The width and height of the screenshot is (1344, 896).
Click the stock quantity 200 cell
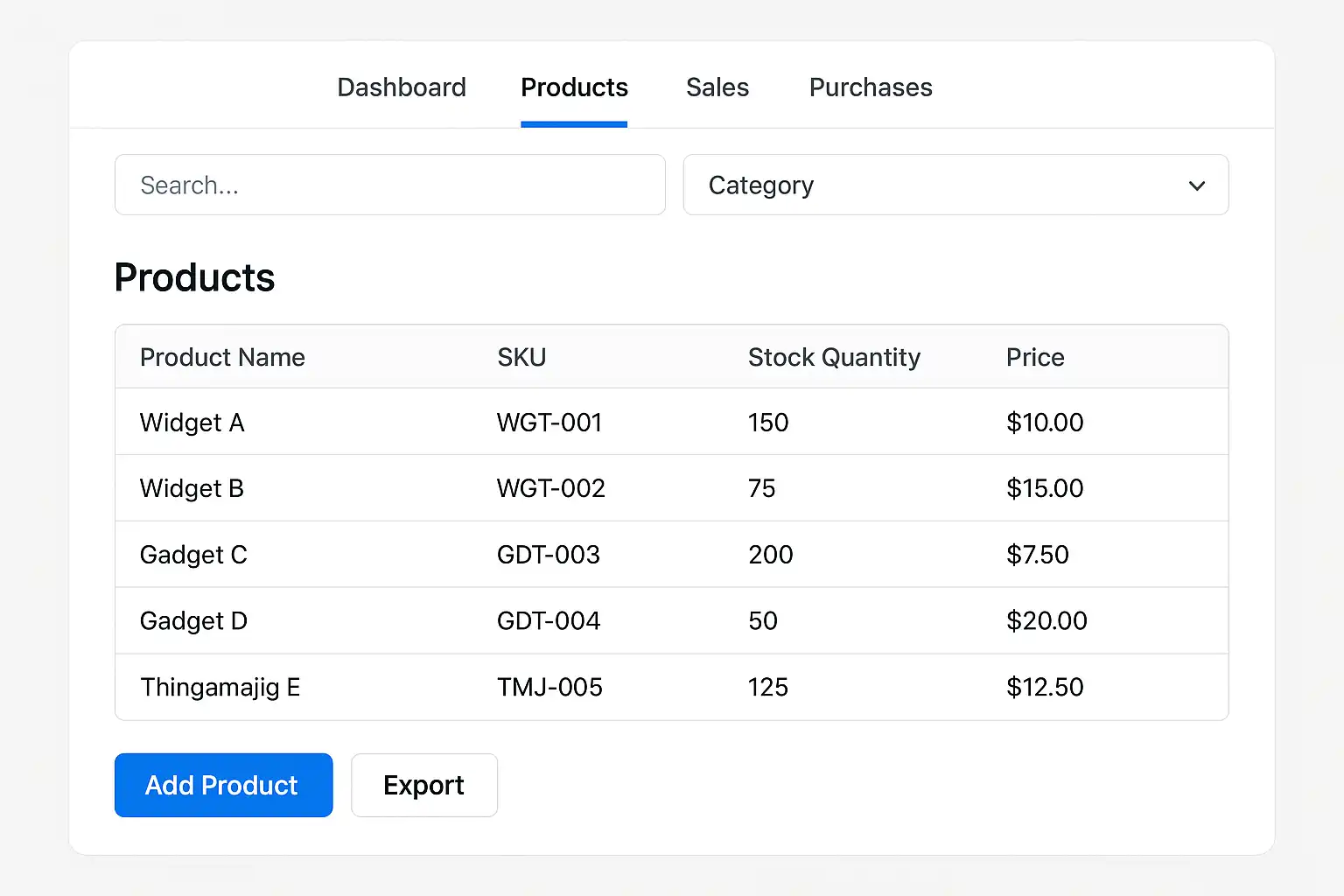coord(771,555)
